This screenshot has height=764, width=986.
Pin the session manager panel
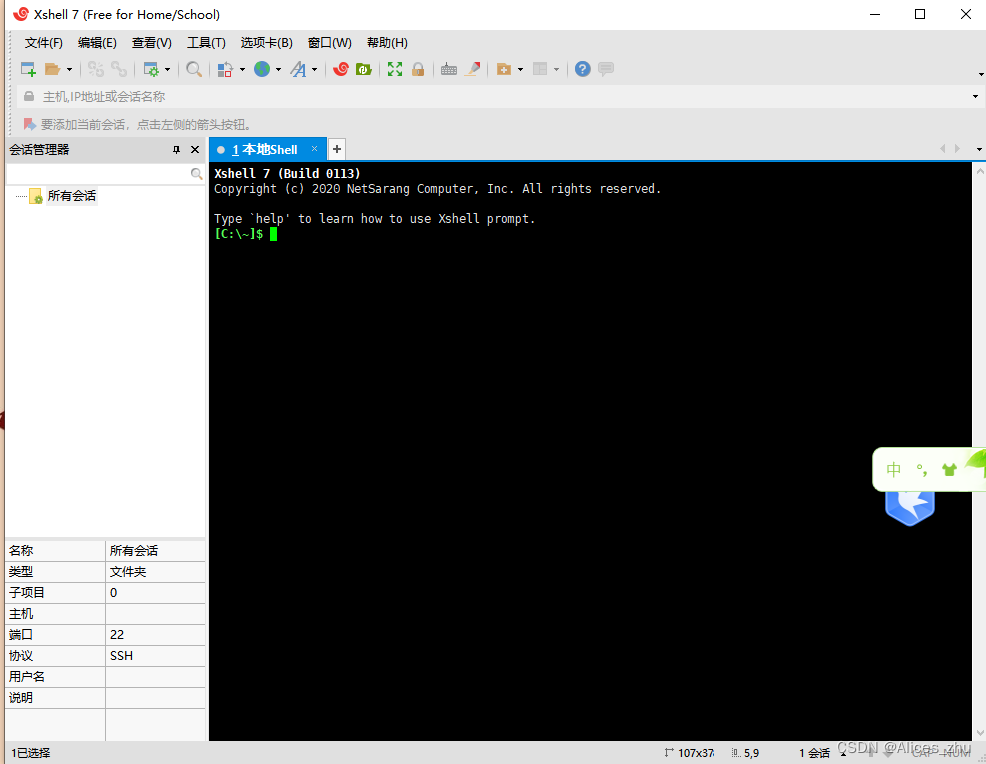(177, 149)
